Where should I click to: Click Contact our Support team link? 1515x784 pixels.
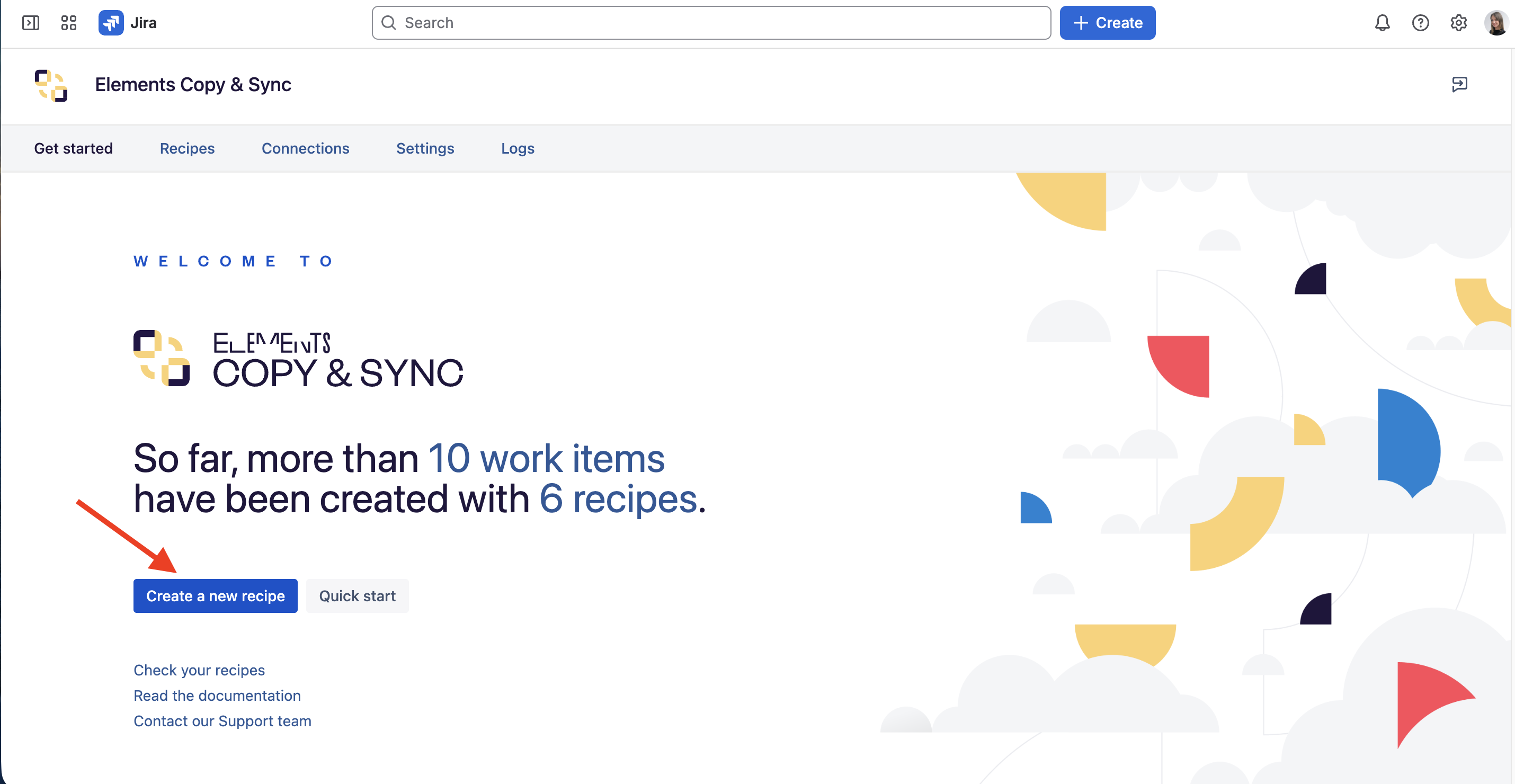(222, 721)
